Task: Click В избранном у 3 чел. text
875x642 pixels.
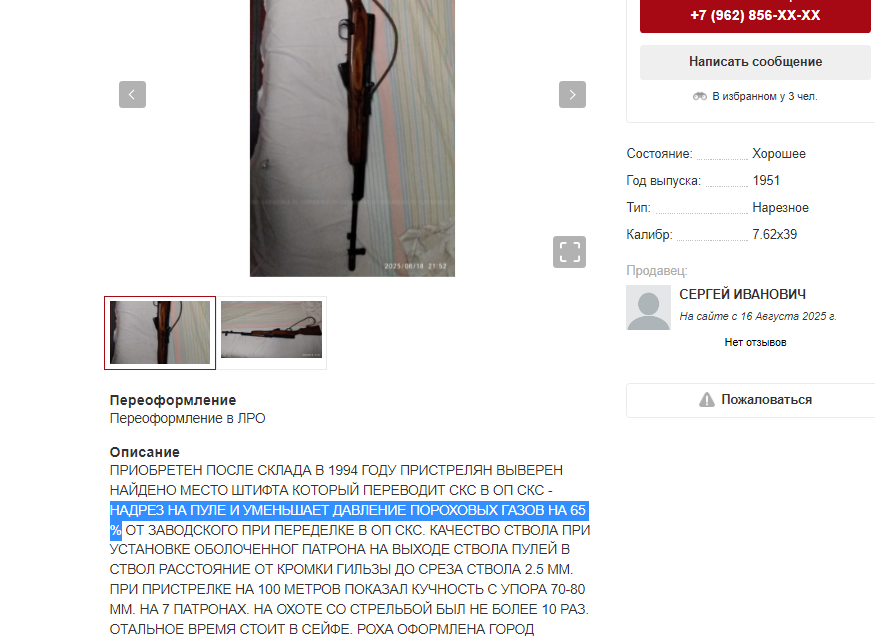Action: [x=765, y=97]
